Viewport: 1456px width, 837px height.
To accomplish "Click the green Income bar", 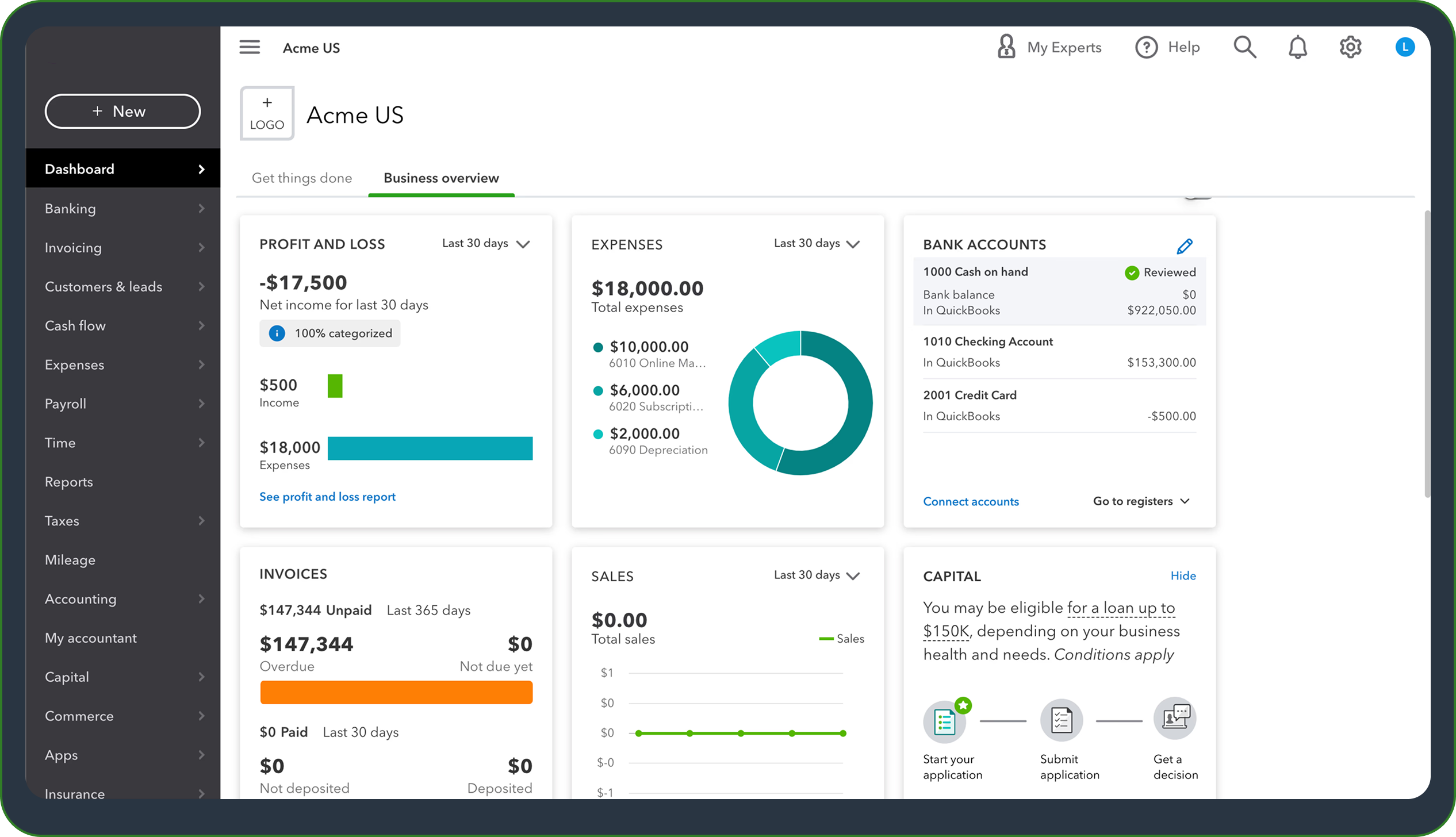I will 335,386.
